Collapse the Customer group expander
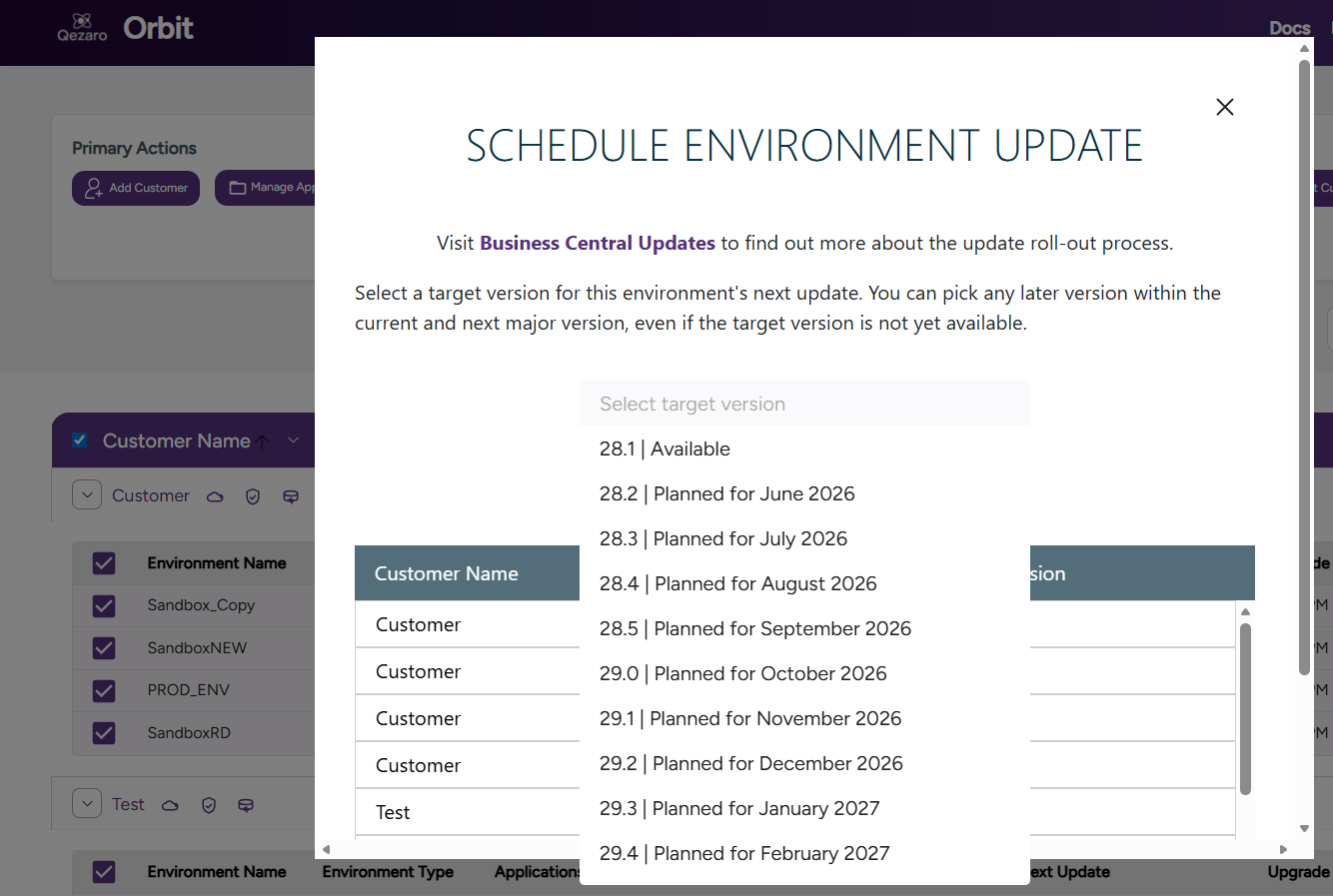 (x=87, y=494)
